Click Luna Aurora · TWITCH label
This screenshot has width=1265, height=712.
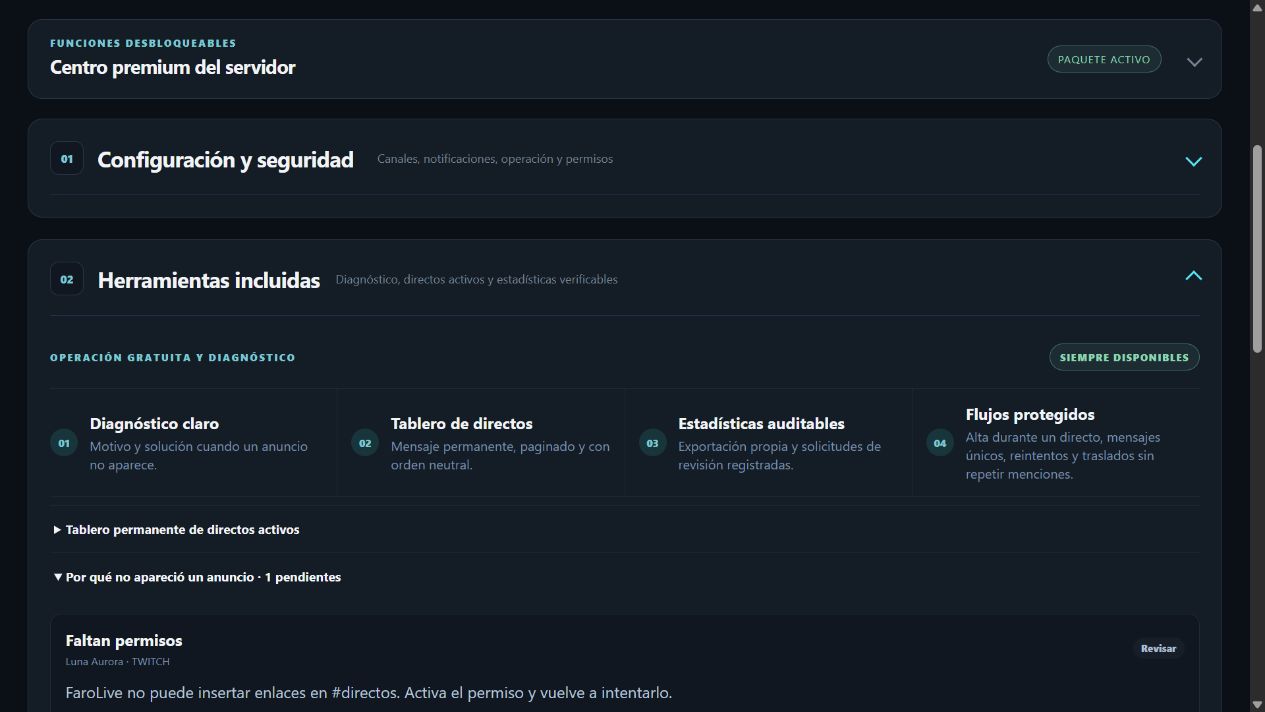point(118,662)
